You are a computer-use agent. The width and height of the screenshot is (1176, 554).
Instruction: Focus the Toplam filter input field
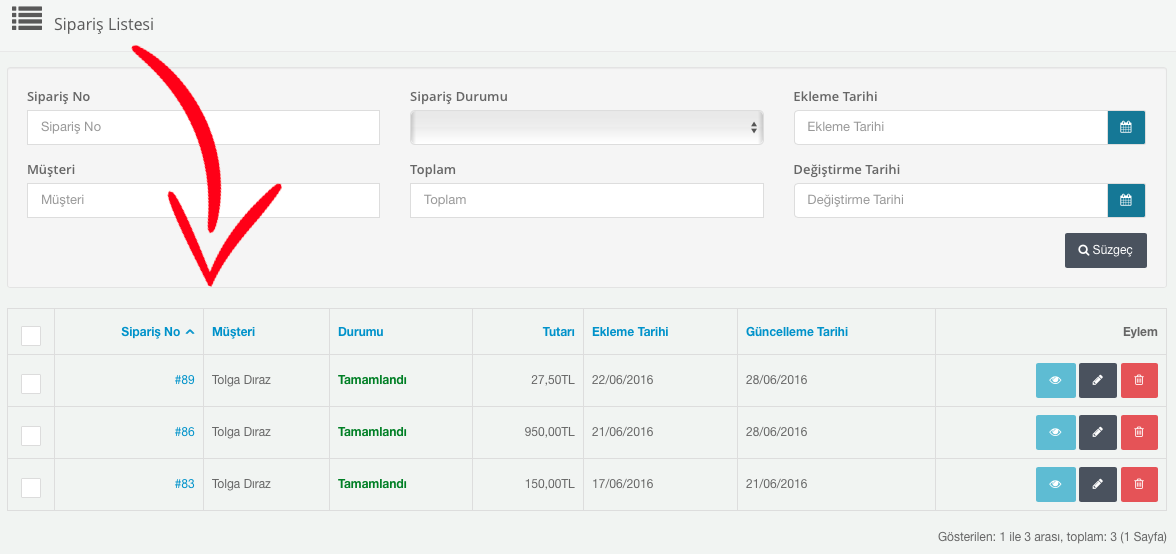[x=586, y=200]
